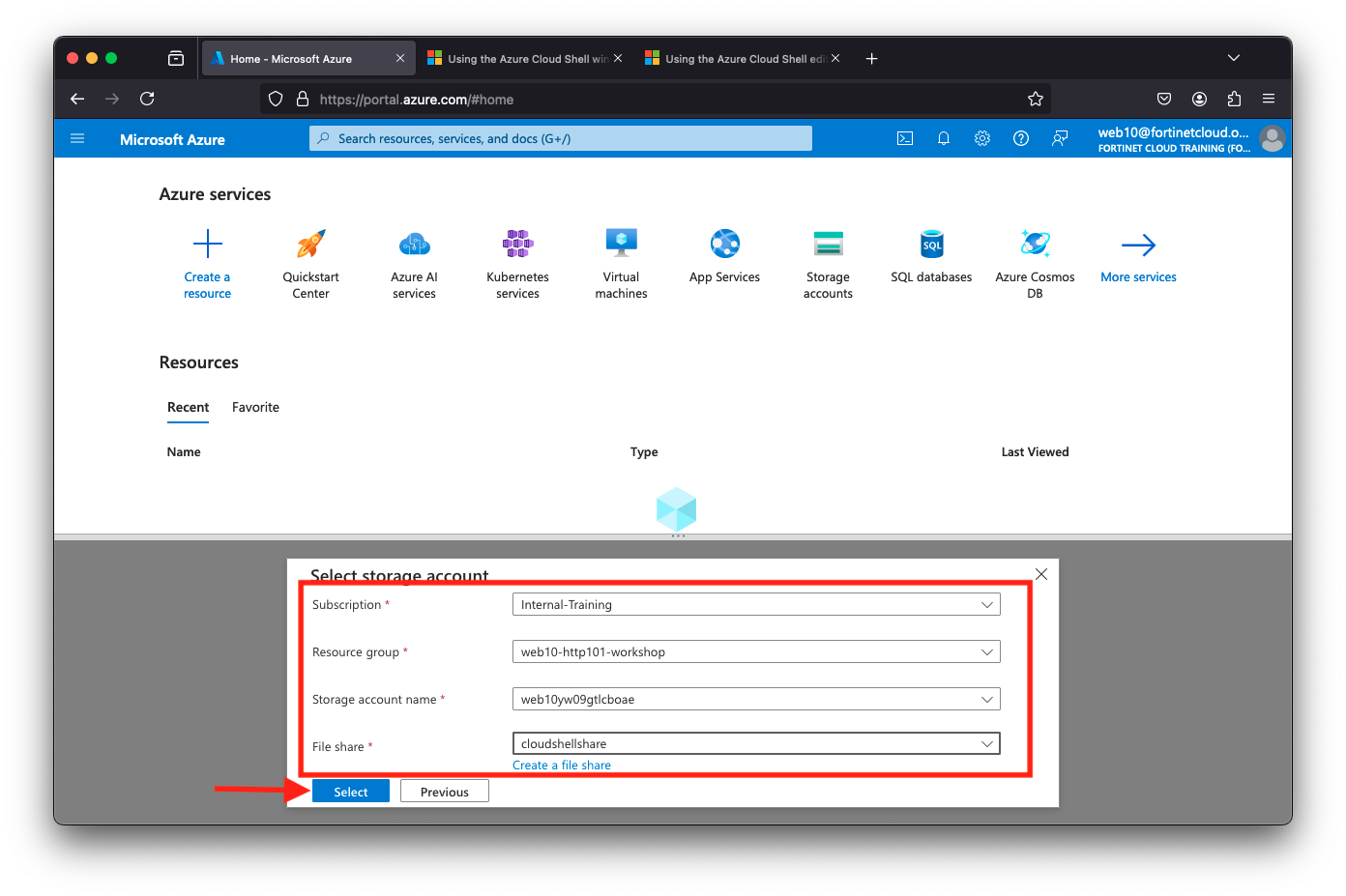Screen dimensions: 1346x896
Task: Open the help question mark
Action: pos(1021,138)
